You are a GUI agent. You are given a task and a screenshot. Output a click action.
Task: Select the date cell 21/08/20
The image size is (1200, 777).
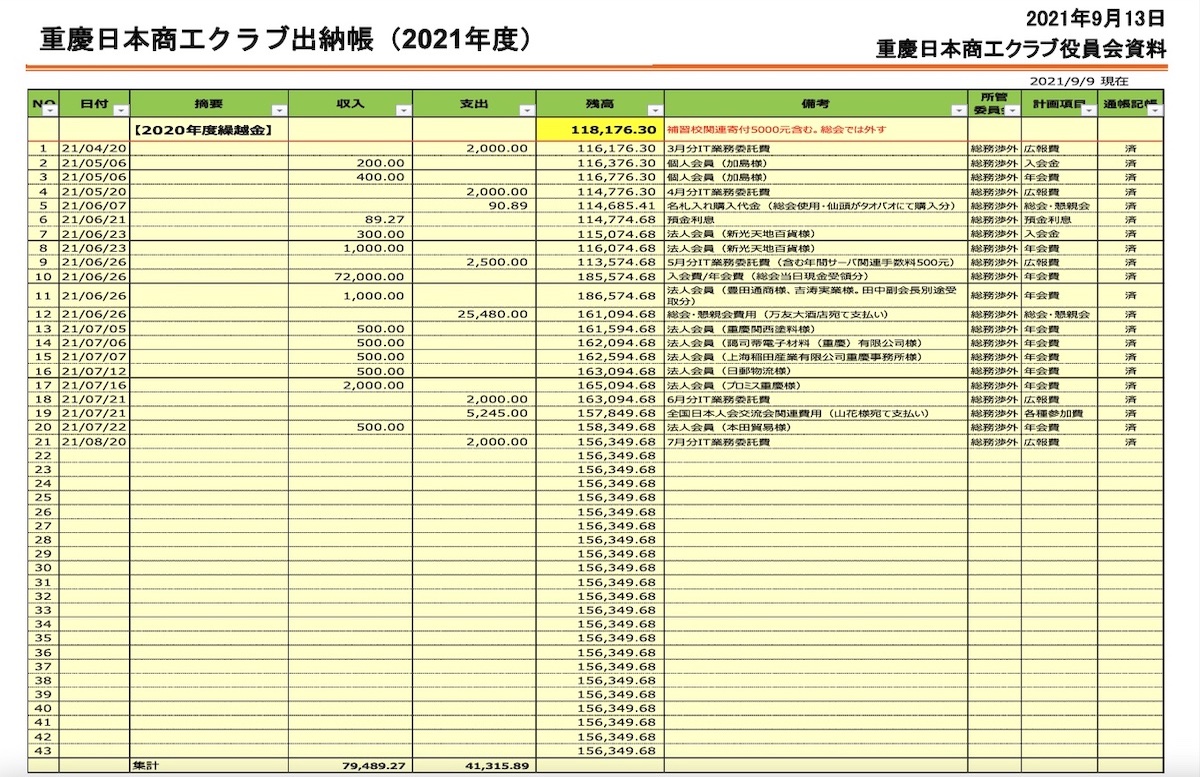click(x=95, y=441)
